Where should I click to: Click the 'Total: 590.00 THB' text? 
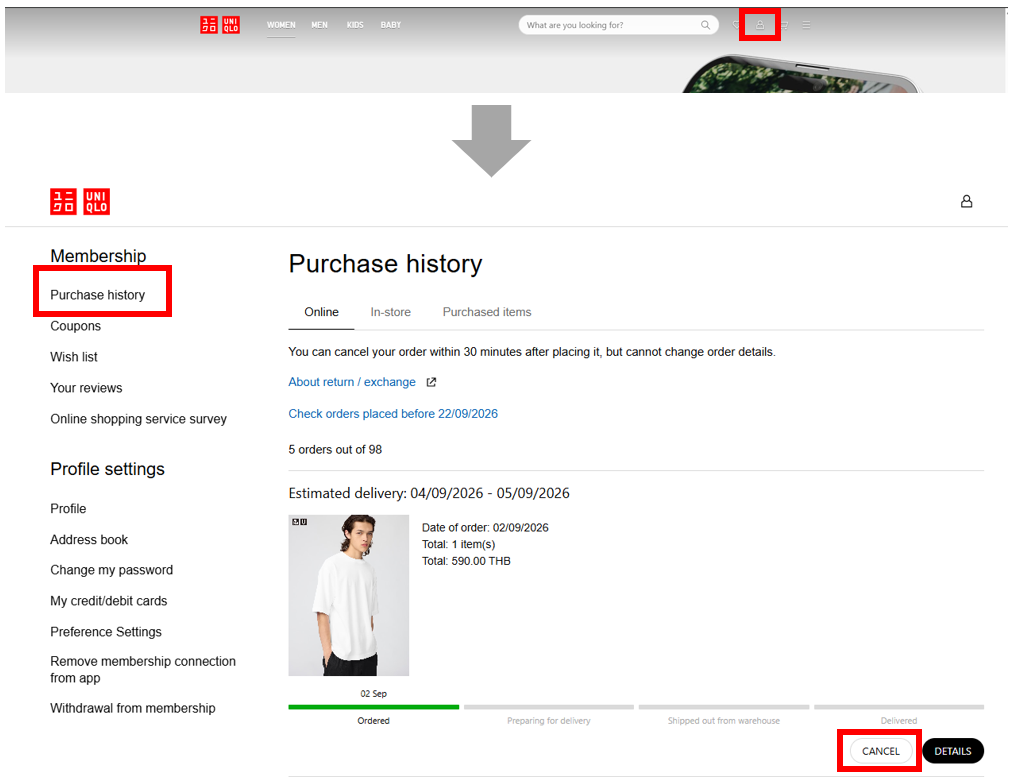[x=466, y=561]
